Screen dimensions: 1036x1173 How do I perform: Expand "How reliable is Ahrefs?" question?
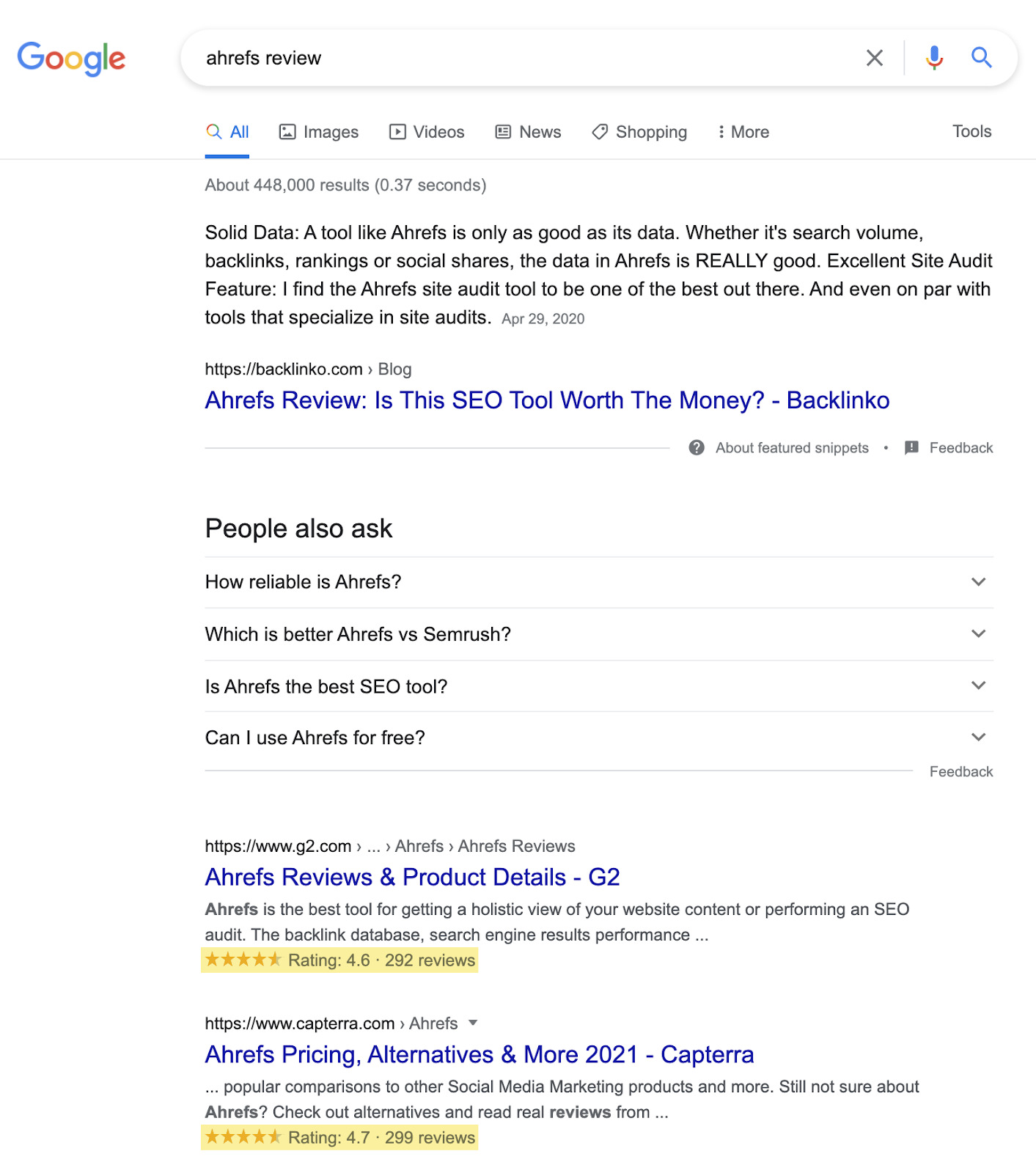(978, 582)
